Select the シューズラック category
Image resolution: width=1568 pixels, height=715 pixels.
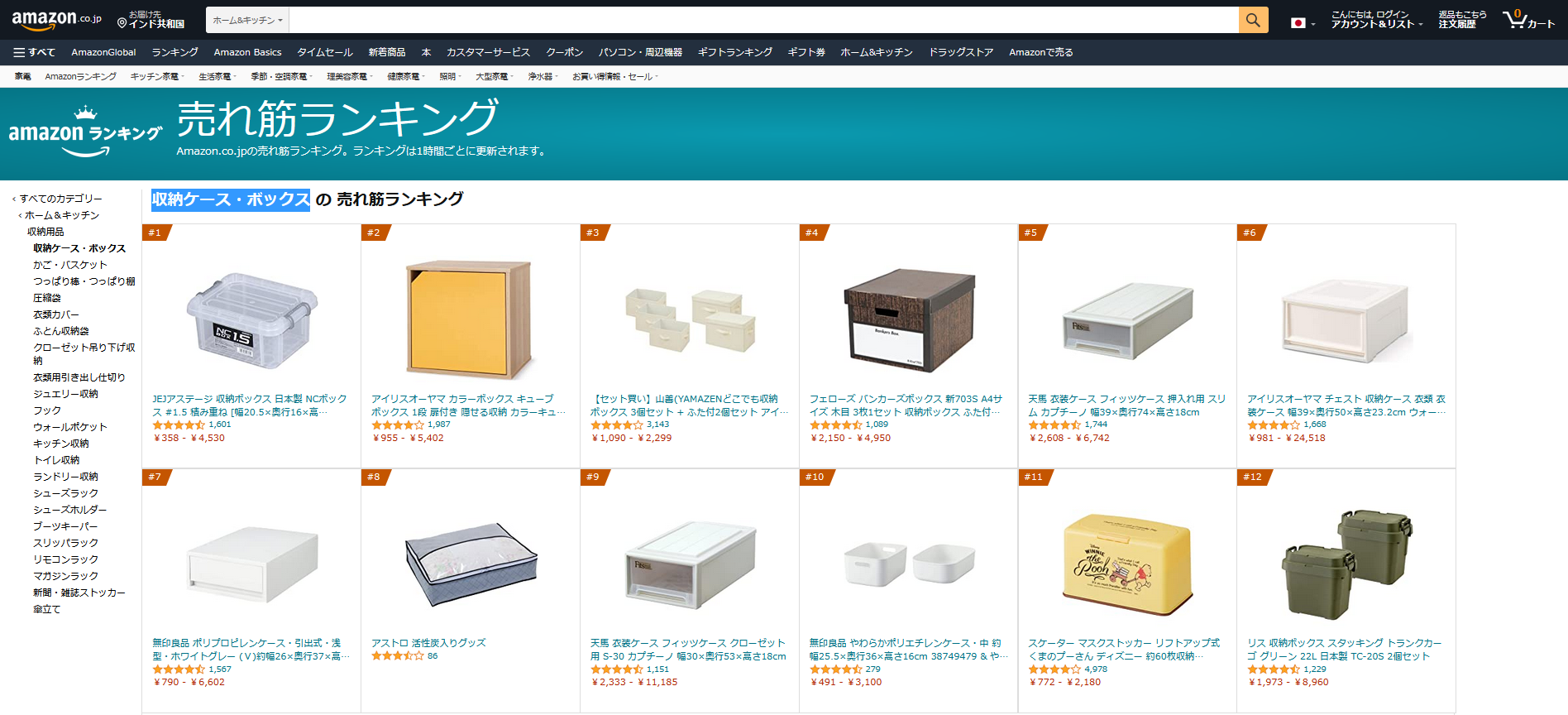point(65,493)
